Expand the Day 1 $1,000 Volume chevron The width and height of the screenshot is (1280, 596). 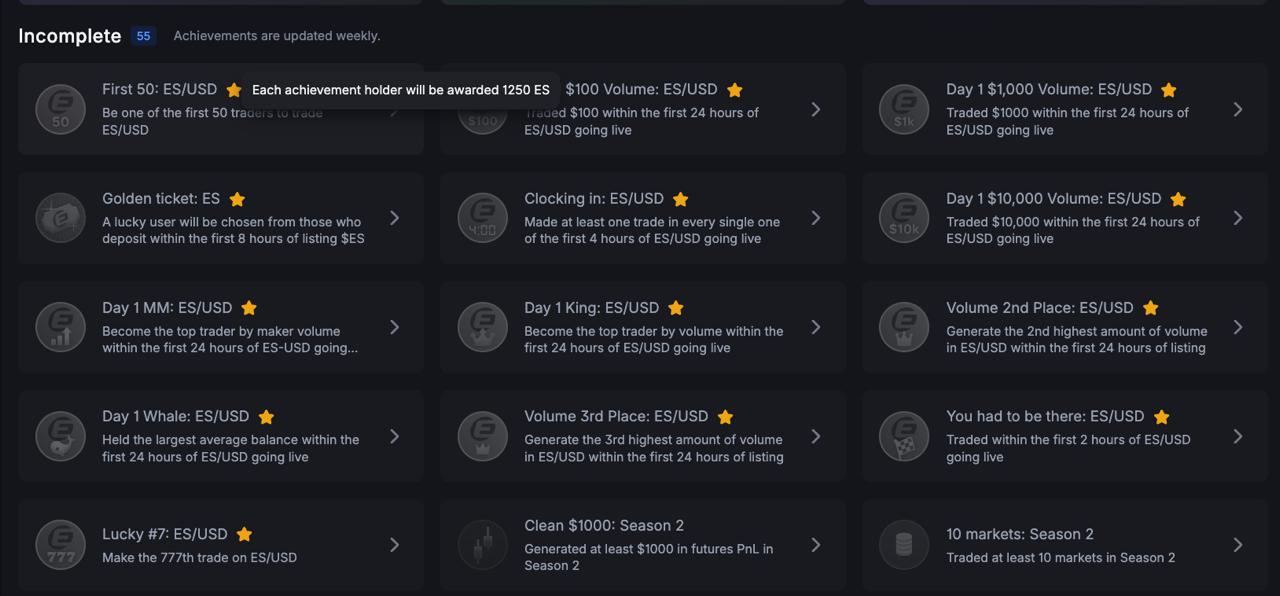(x=1238, y=109)
